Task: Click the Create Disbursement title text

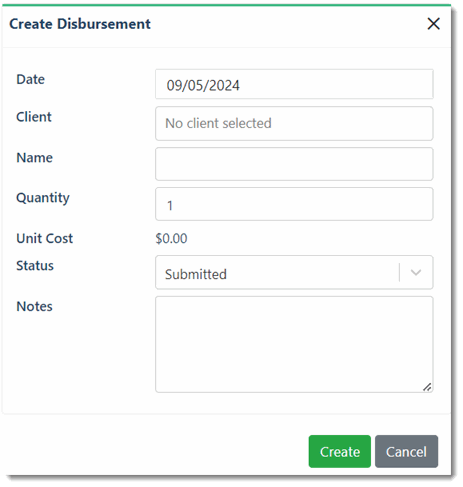Action: [80, 24]
